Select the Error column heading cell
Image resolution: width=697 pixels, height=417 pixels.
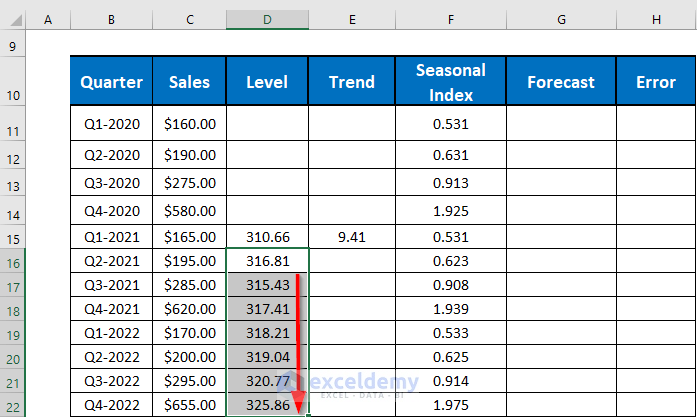pyautogui.click(x=656, y=83)
